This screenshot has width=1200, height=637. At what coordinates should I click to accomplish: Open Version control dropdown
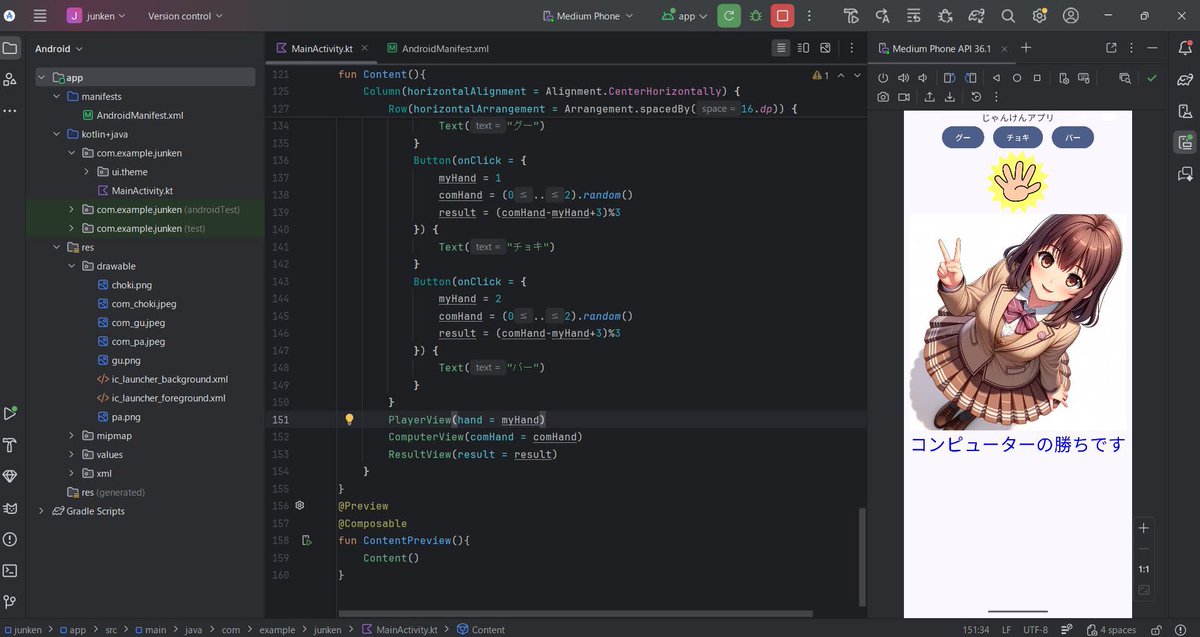tap(185, 16)
